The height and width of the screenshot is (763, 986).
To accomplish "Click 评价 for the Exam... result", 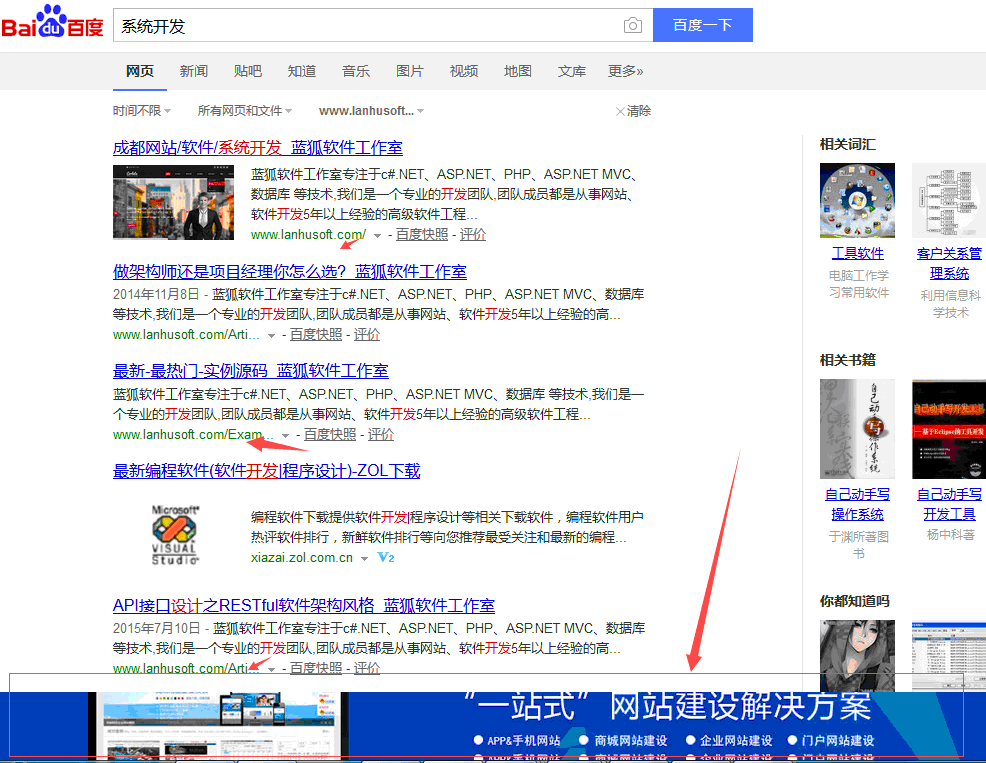I will pyautogui.click(x=381, y=435).
